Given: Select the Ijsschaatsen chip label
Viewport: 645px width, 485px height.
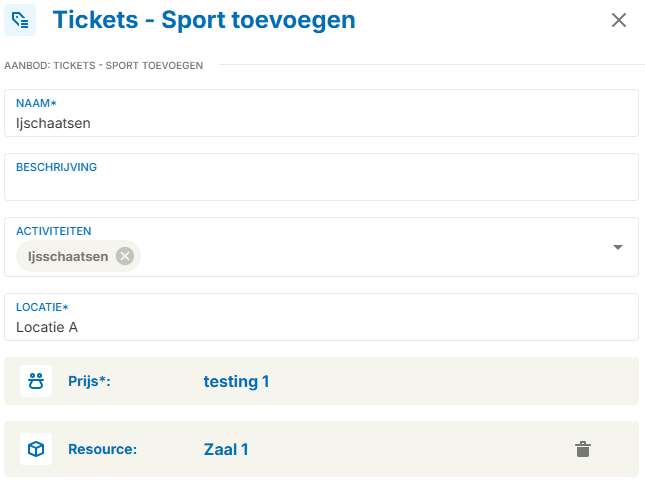Looking at the screenshot, I should pyautogui.click(x=69, y=256).
